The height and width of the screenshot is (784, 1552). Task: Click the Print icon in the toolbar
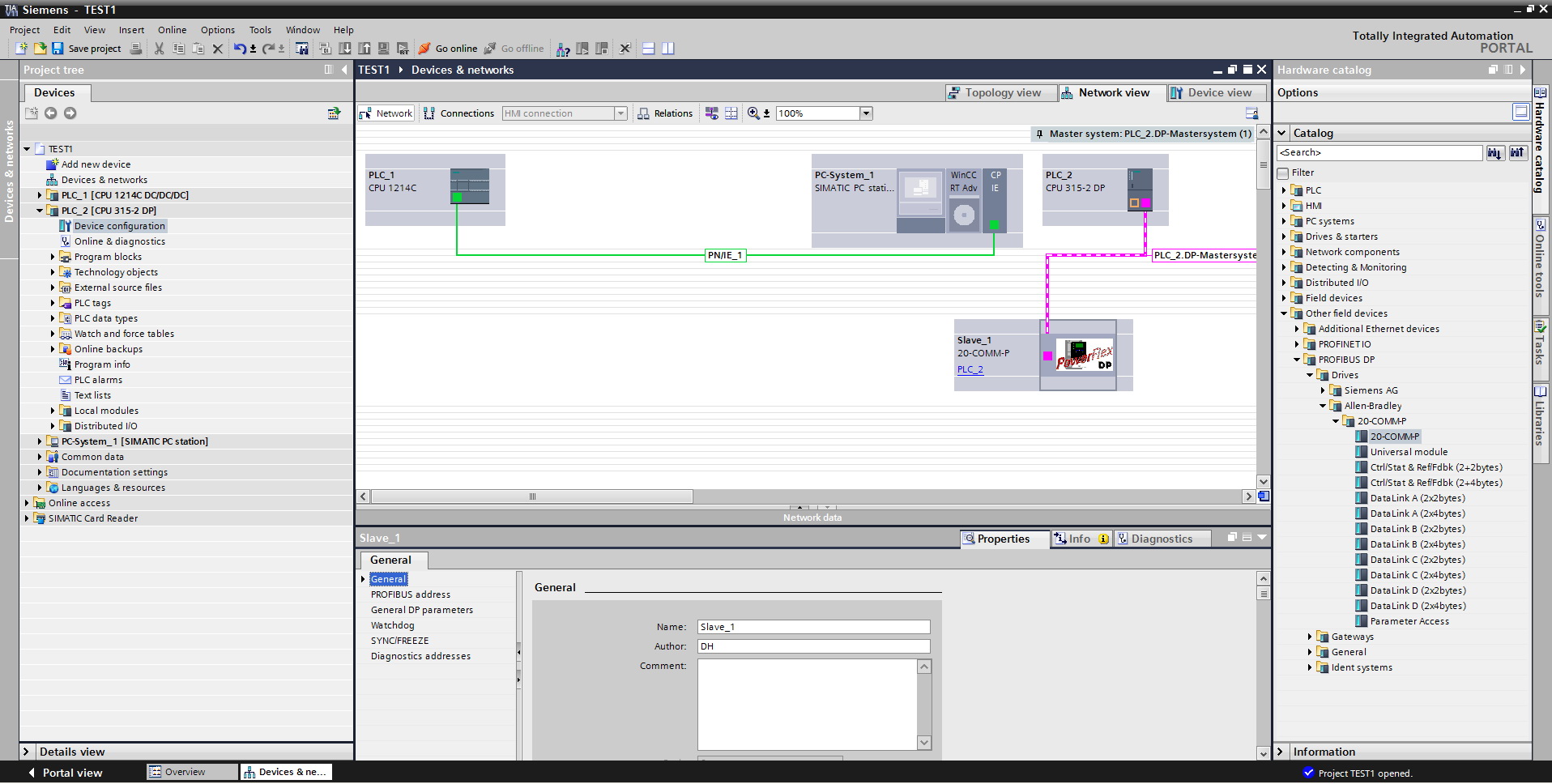point(136,49)
